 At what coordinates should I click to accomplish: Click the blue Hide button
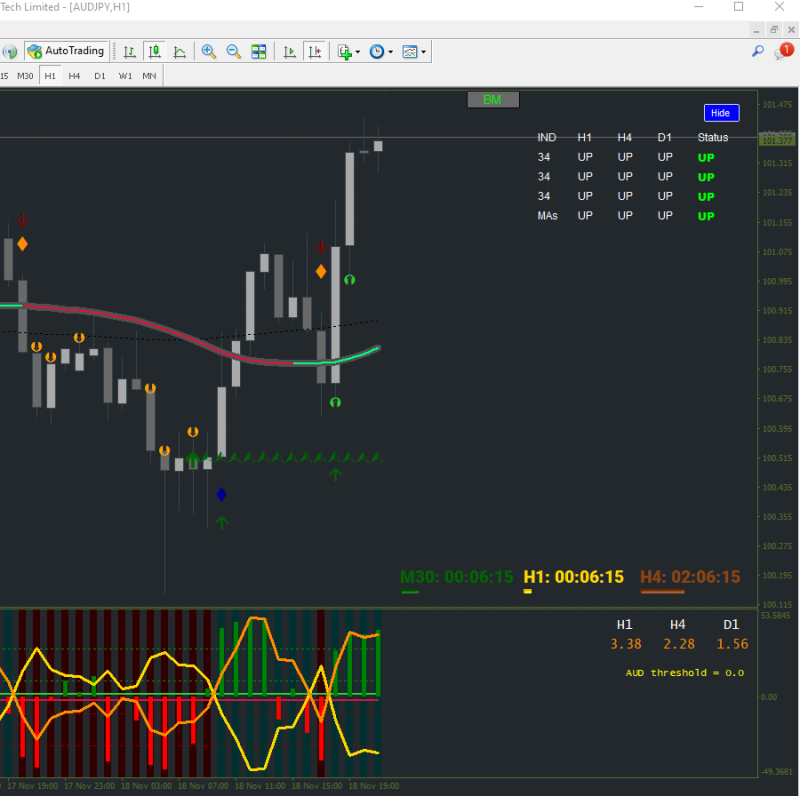pyautogui.click(x=721, y=113)
